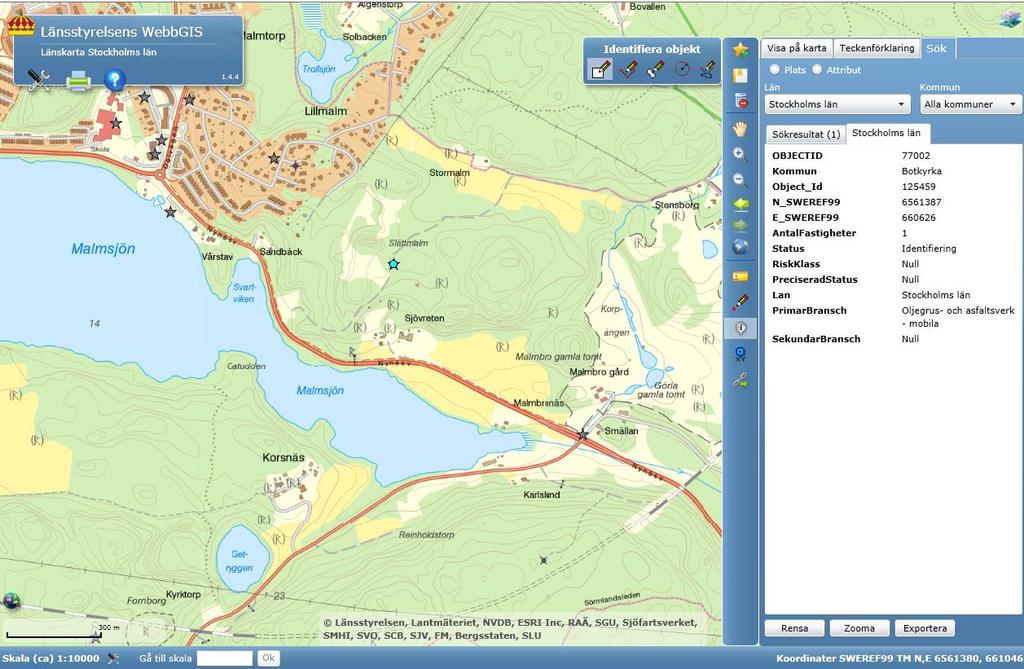Click the Malmbro gård map label
The width and height of the screenshot is (1024, 669).
pos(599,372)
